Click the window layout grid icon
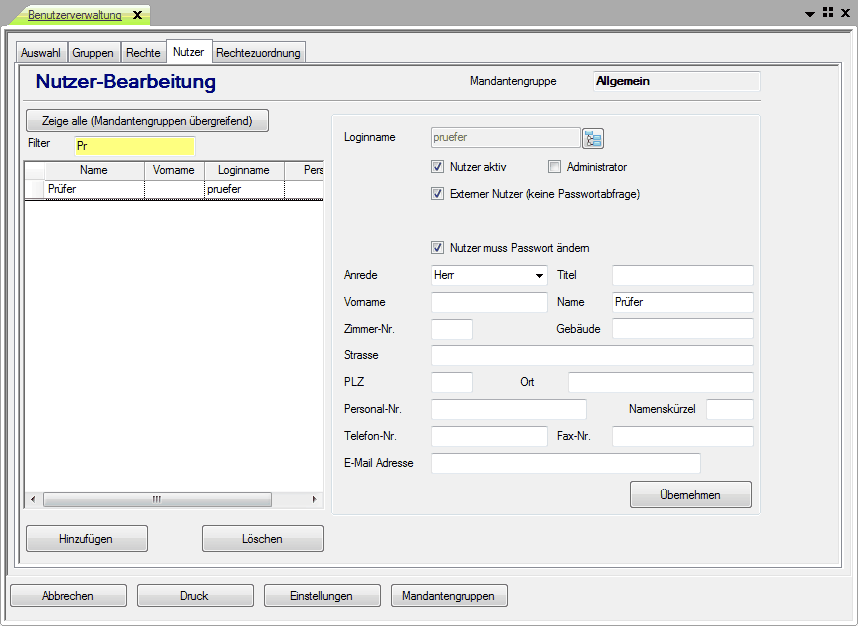The width and height of the screenshot is (858, 626). pos(827,13)
